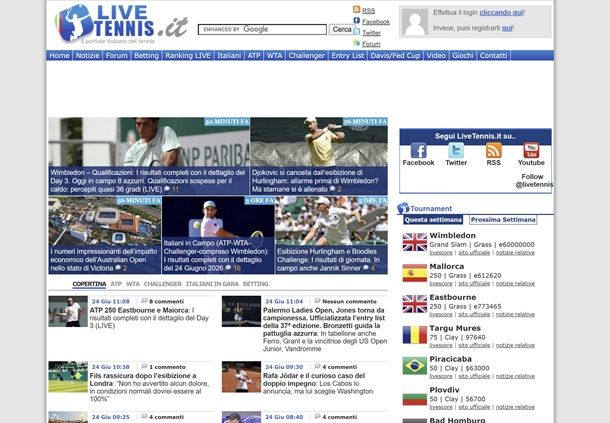Open Fils rassicura article headline
The image size is (610, 423).
coord(143,379)
